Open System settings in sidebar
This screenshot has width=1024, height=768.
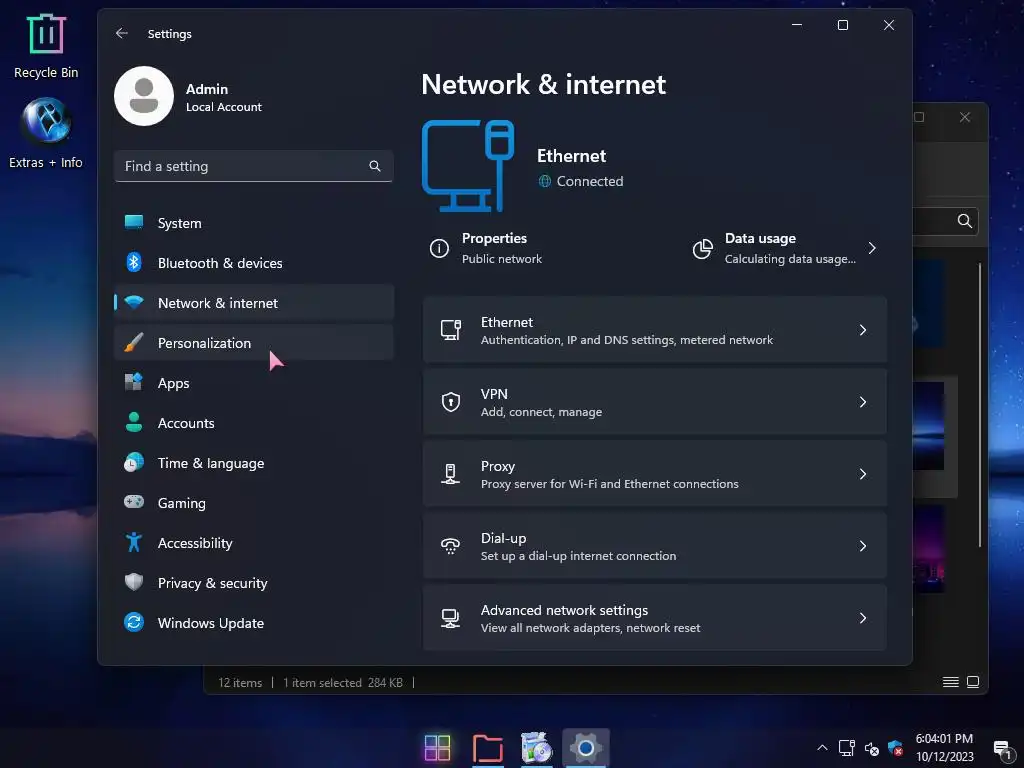[x=253, y=223]
